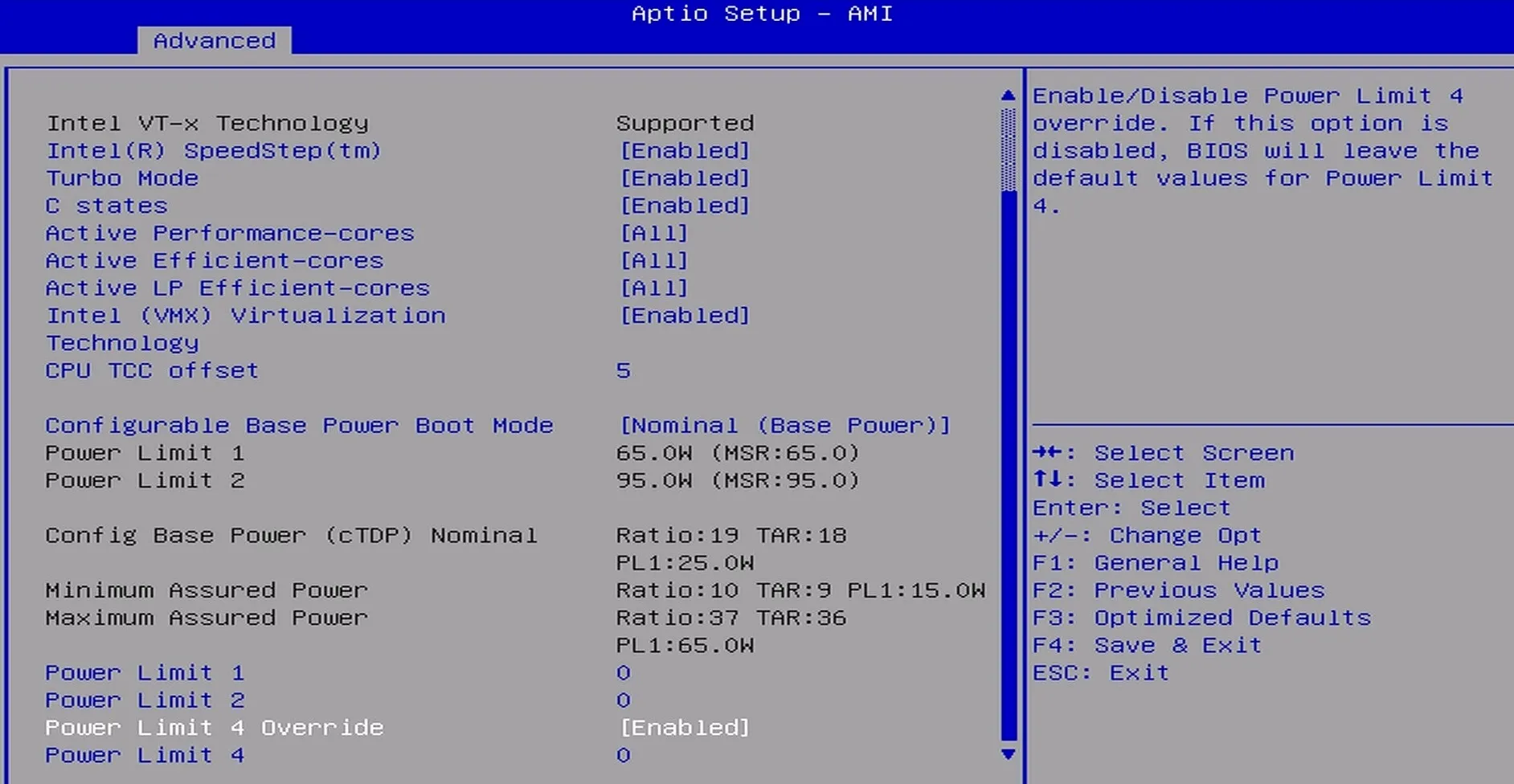Select the CPU TCC offset value 5
The height and width of the screenshot is (784, 1514).
(624, 371)
